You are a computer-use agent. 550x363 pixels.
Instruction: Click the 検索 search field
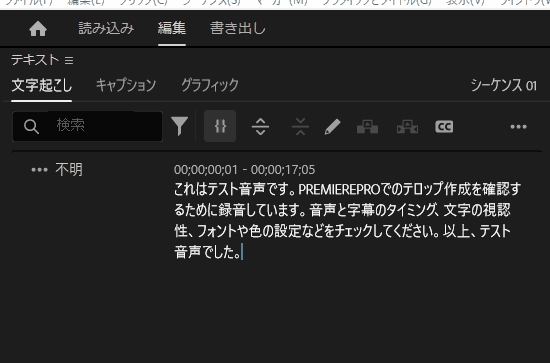[87, 126]
